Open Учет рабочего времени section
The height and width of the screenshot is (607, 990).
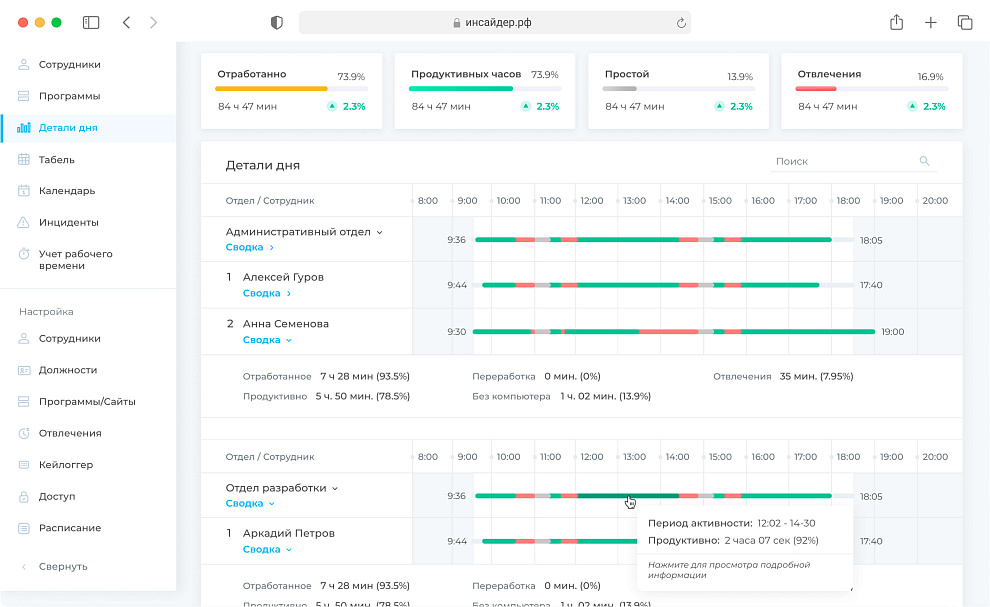pyautogui.click(x=75, y=260)
